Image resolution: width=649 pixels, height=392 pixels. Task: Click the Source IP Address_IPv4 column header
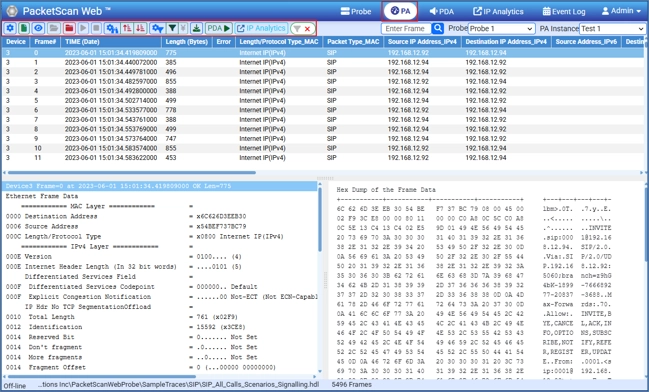point(422,42)
